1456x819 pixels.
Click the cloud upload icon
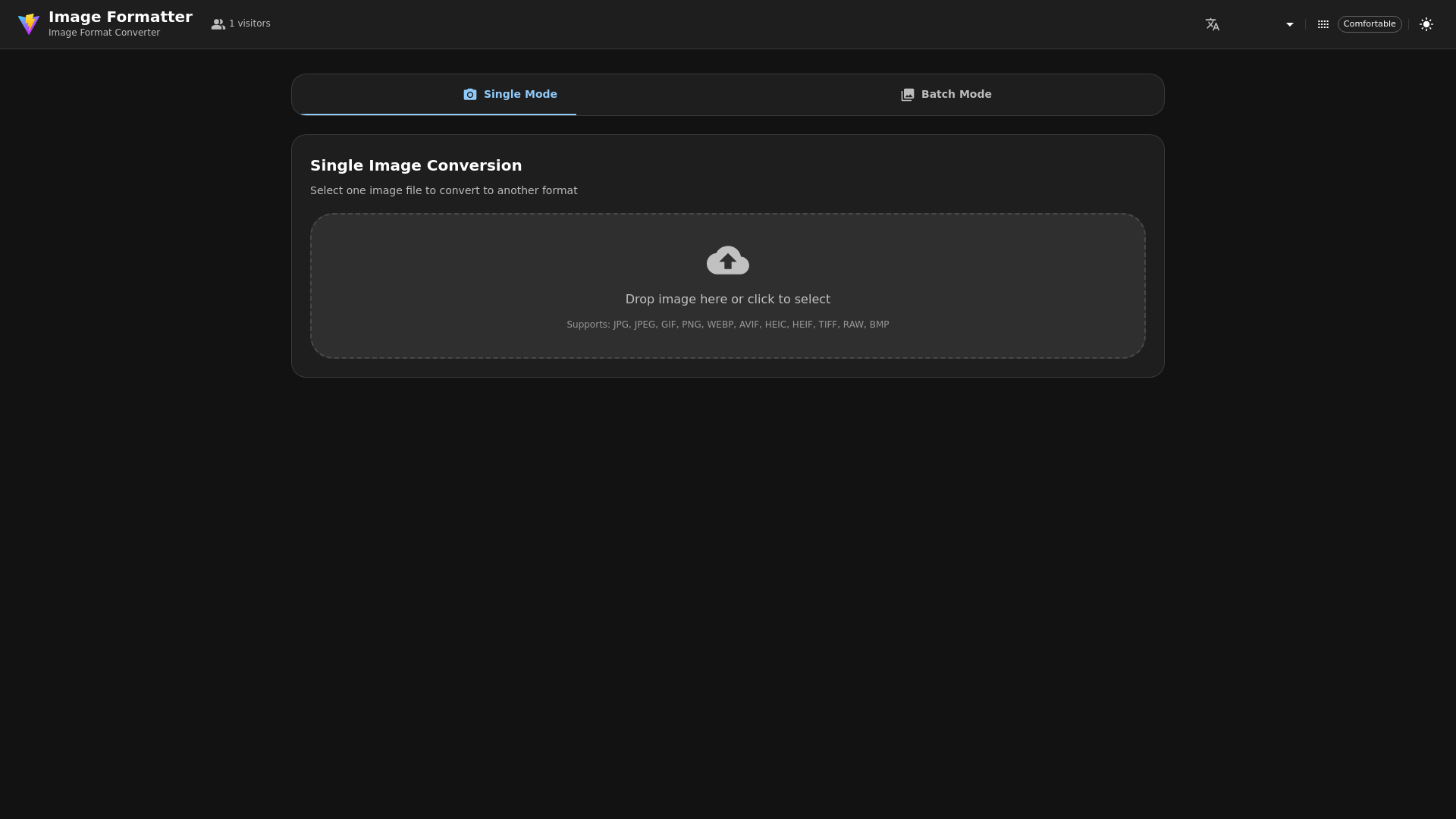728,260
